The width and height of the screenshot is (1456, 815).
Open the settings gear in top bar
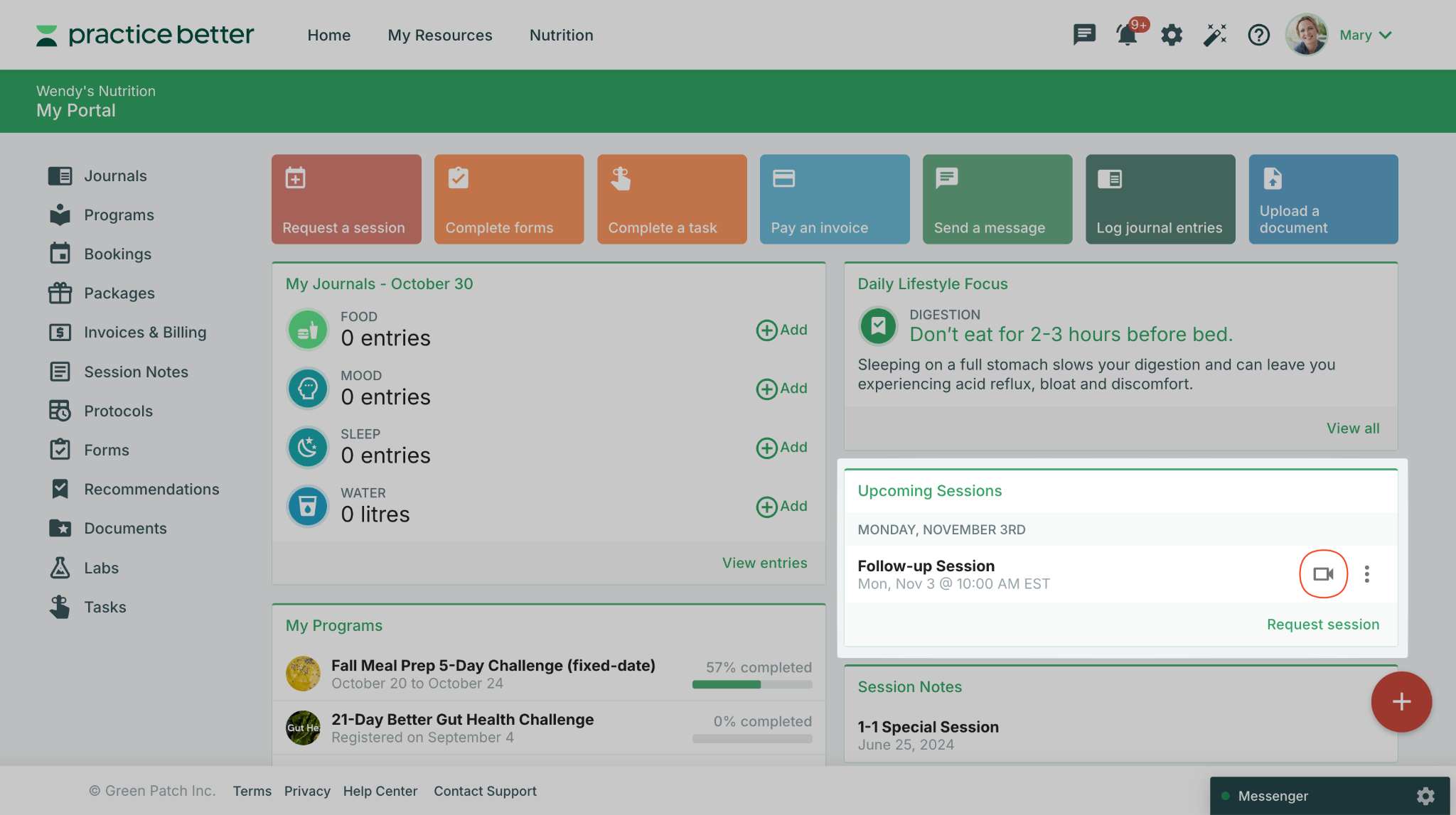[x=1171, y=34]
